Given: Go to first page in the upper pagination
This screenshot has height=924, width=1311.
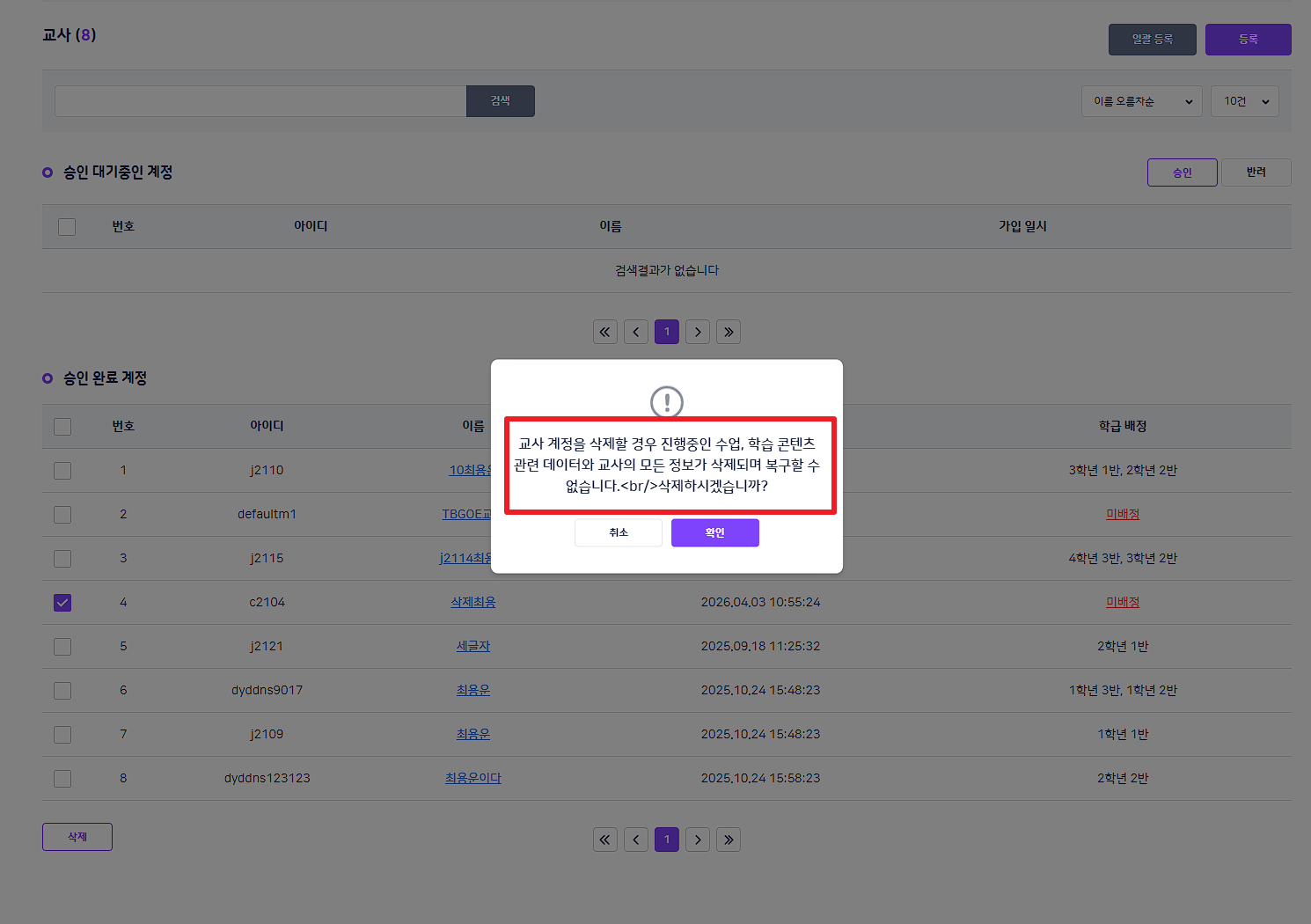Looking at the screenshot, I should (604, 332).
